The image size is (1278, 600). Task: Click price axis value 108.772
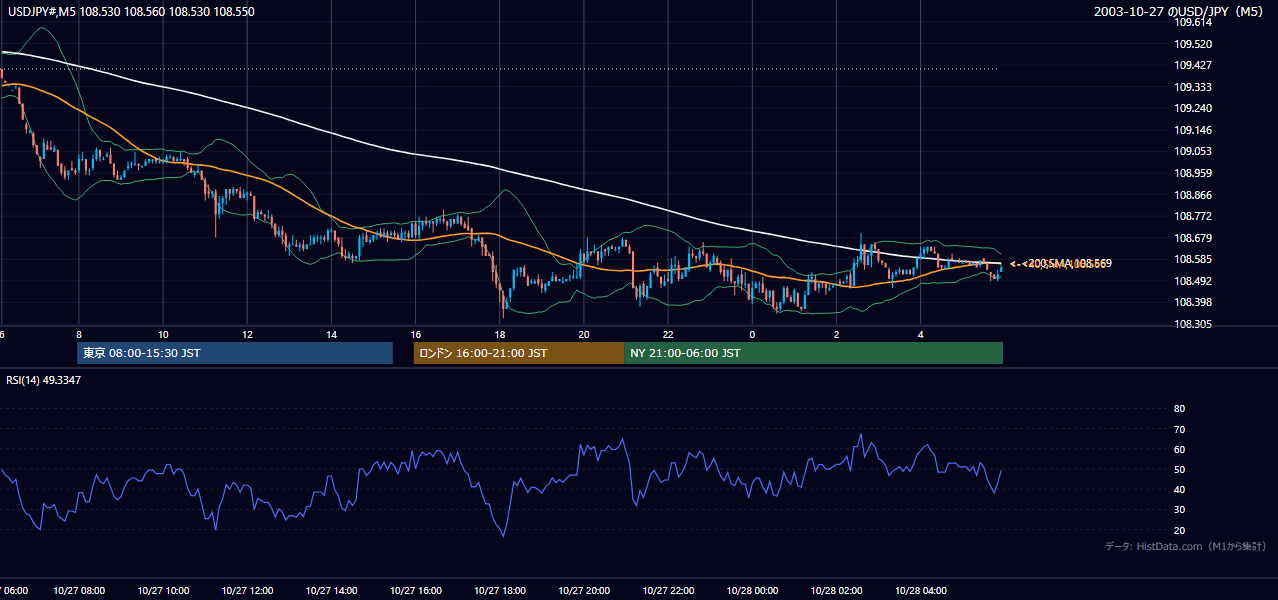click(x=1193, y=216)
